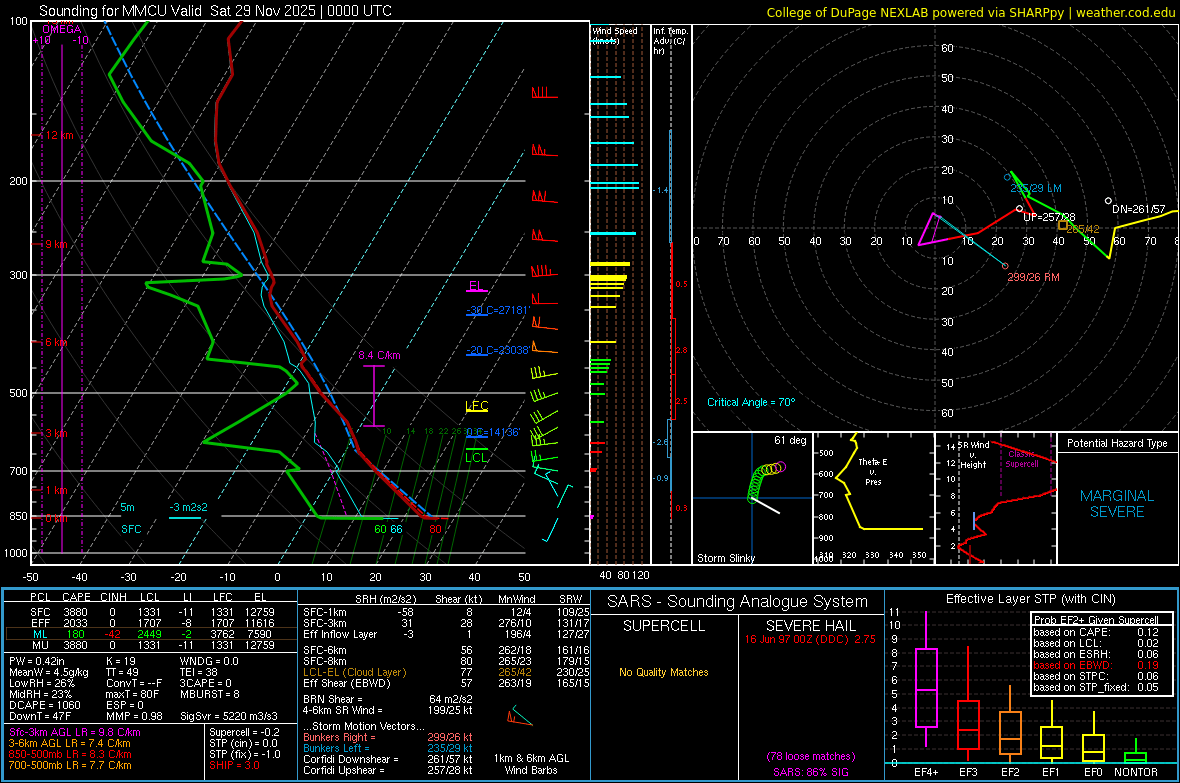This screenshot has width=1180, height=783.
Task: Select the MU parcel row
Action: click(x=151, y=645)
